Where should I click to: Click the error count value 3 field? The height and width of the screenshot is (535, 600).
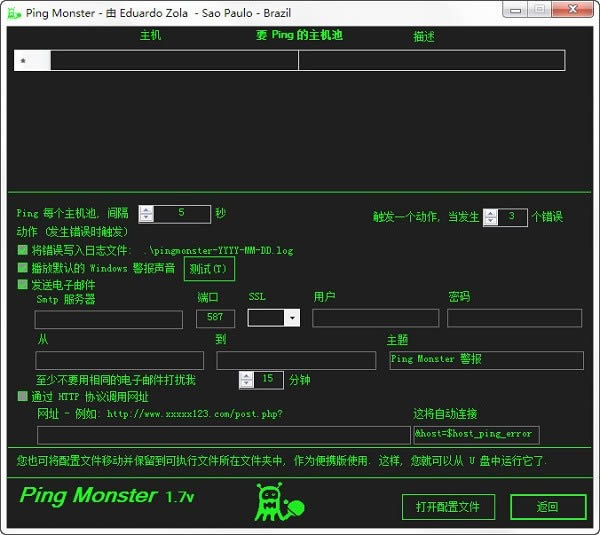(x=512, y=217)
